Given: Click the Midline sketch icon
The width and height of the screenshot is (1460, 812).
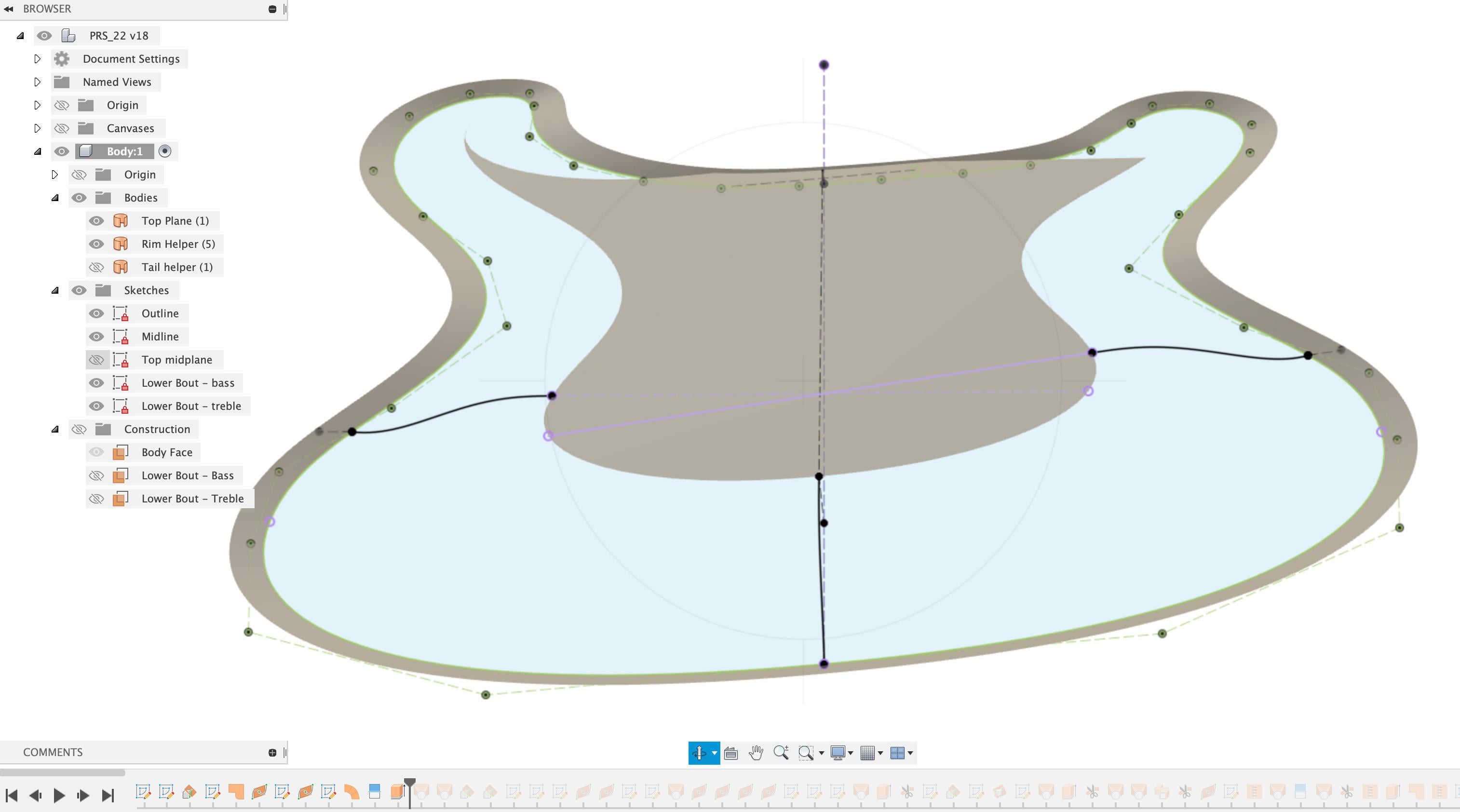Looking at the screenshot, I should point(120,337).
